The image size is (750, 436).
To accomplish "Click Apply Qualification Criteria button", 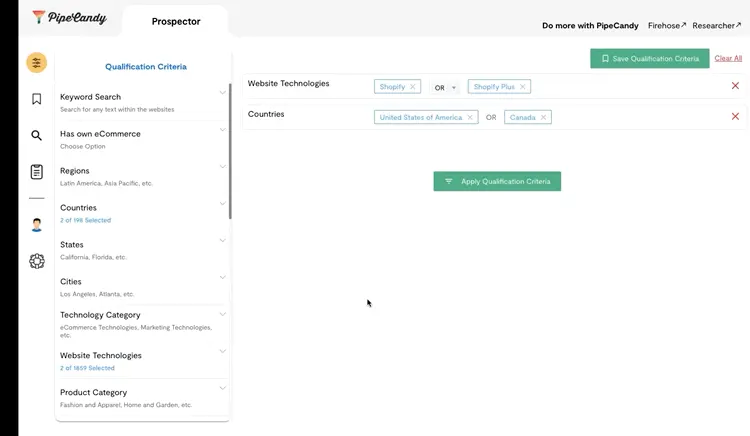I will [x=497, y=181].
